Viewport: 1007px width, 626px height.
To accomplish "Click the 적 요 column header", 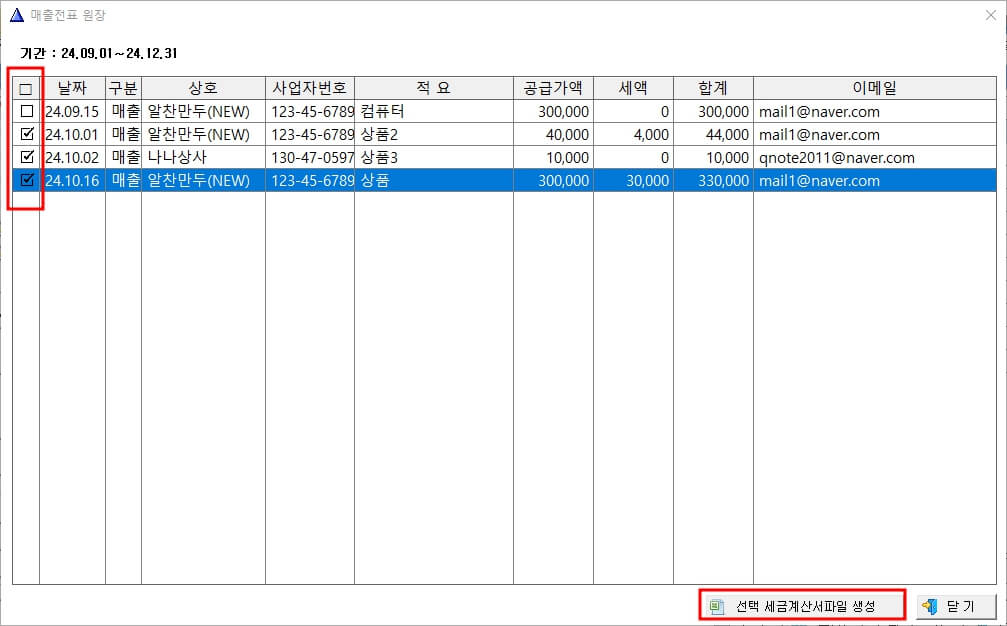I will 433,88.
